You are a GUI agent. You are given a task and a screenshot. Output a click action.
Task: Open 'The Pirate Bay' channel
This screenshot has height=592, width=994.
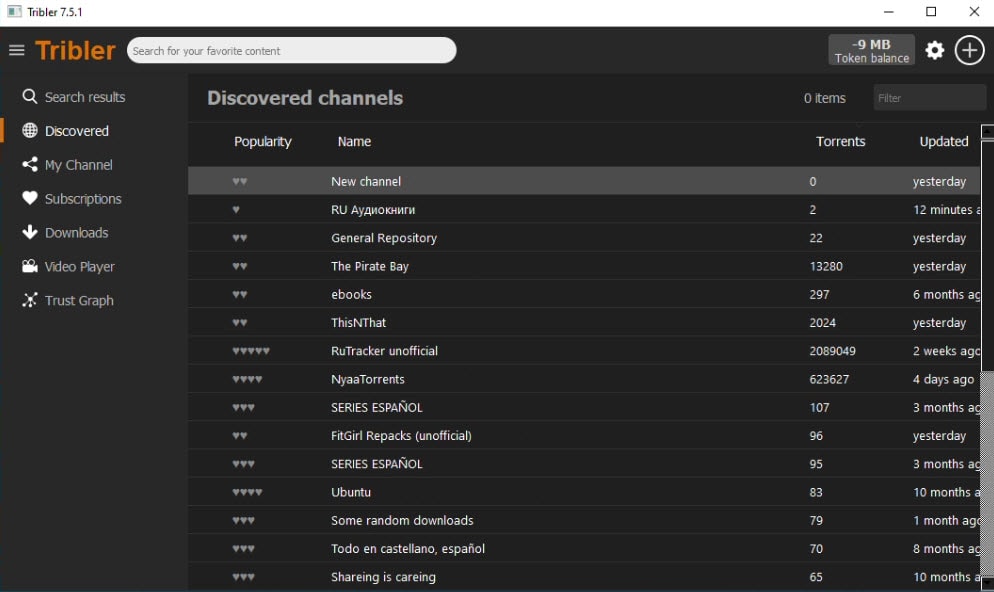(584, 266)
